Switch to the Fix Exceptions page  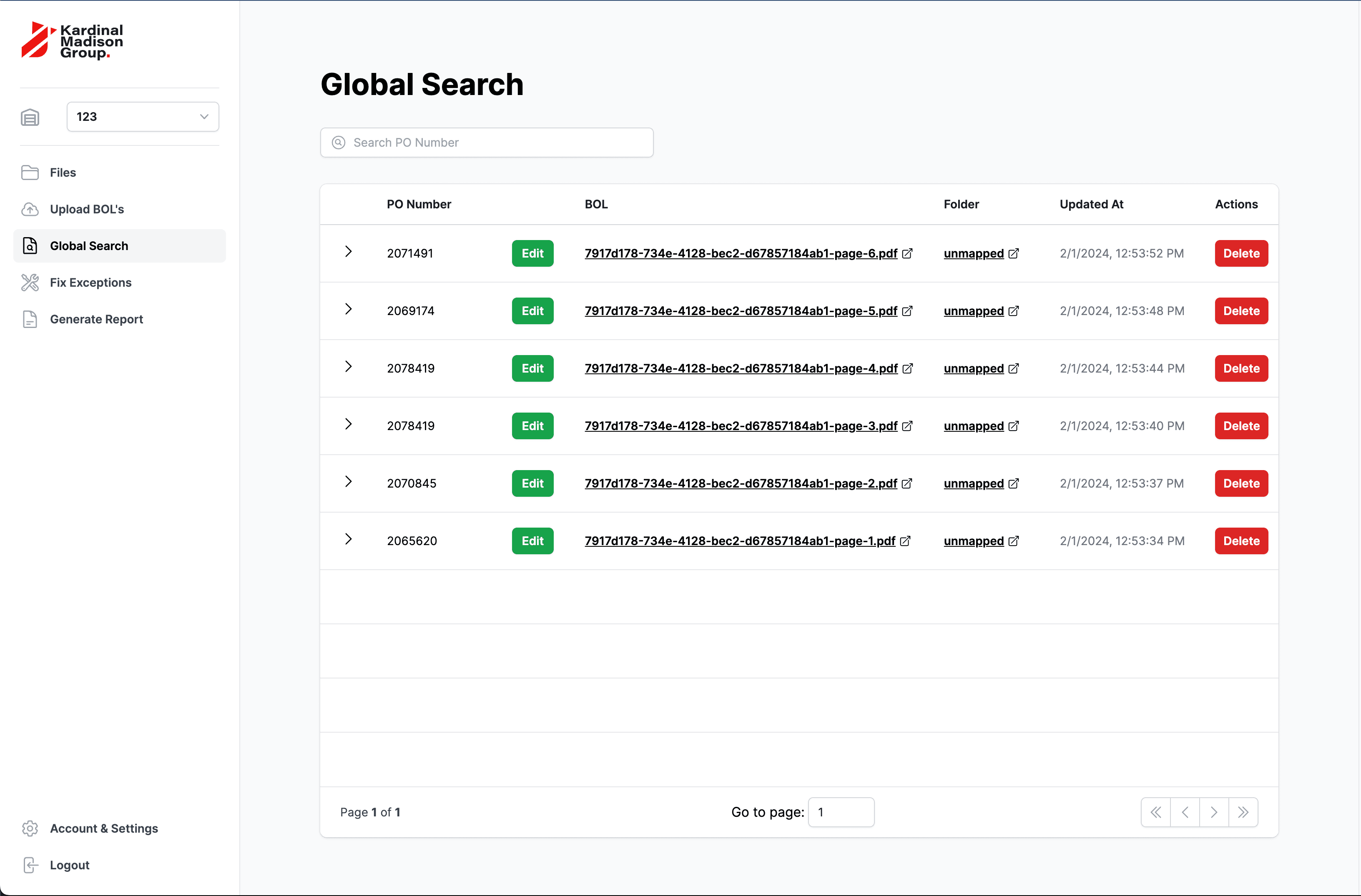point(90,282)
